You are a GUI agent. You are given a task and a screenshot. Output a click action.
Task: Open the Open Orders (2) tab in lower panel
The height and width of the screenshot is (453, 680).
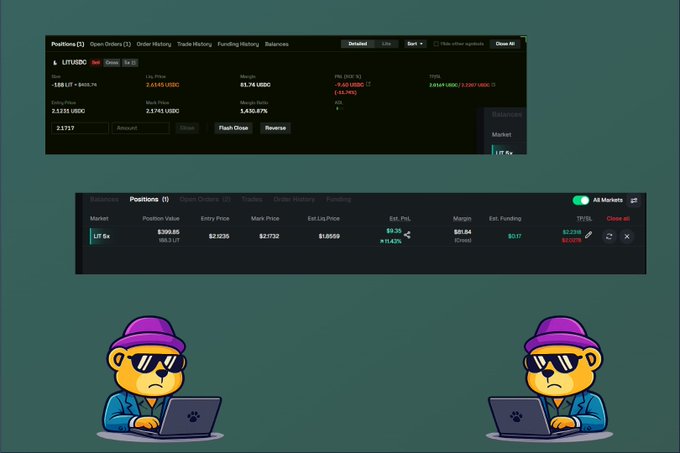tap(205, 199)
